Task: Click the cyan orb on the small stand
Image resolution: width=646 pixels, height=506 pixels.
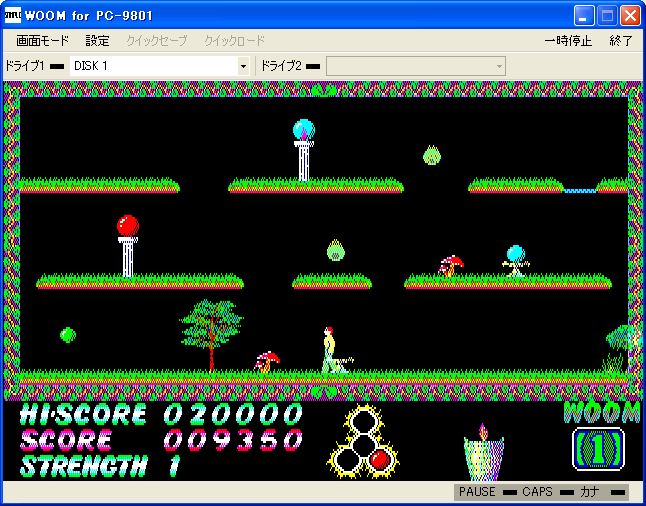Action: coord(516,253)
